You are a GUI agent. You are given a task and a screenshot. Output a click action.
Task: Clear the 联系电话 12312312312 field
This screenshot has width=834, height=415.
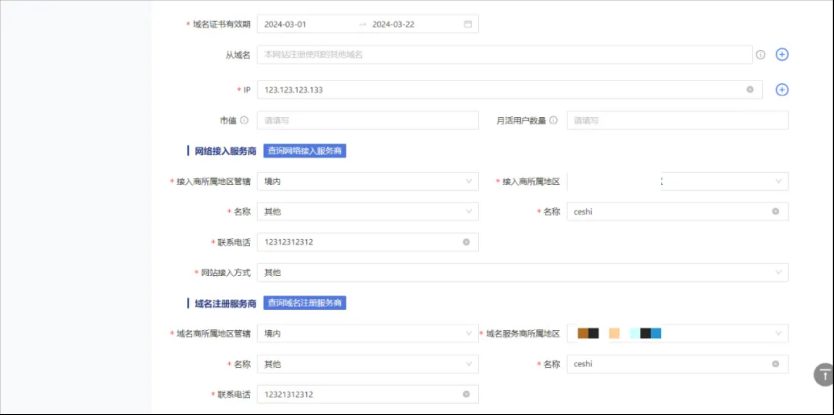[x=466, y=242]
